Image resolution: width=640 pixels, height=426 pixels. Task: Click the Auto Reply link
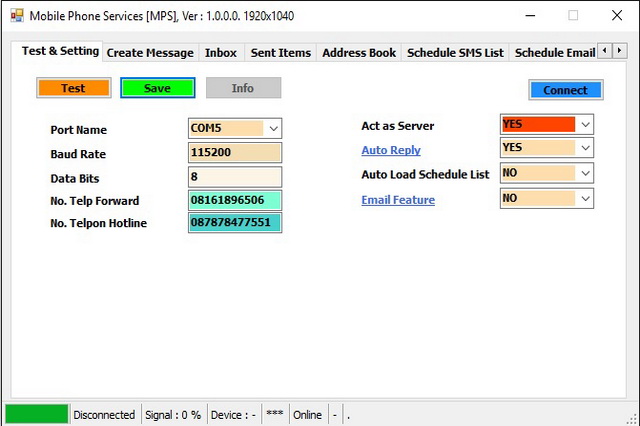391,150
